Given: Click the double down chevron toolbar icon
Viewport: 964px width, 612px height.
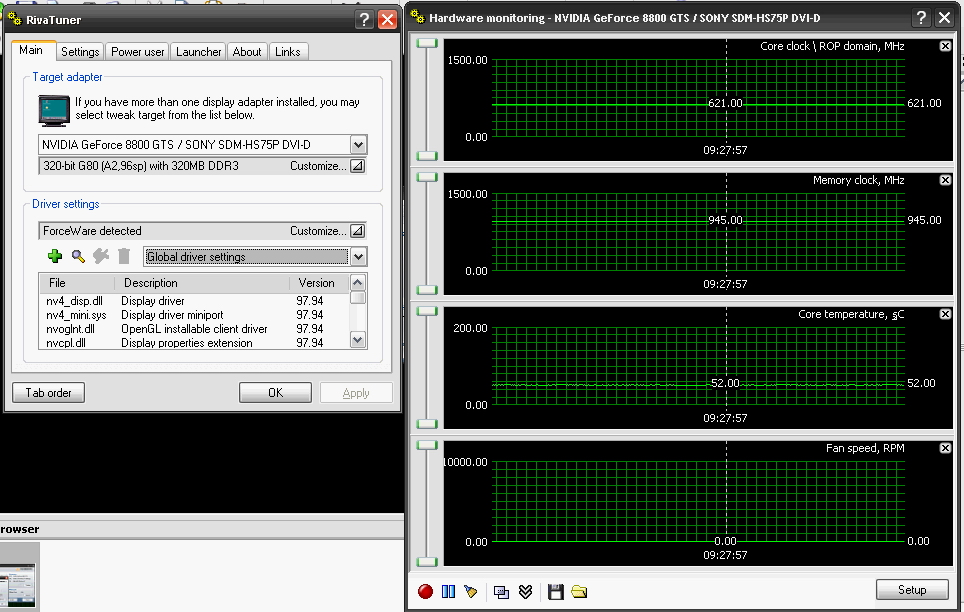Looking at the screenshot, I should coord(525,592).
